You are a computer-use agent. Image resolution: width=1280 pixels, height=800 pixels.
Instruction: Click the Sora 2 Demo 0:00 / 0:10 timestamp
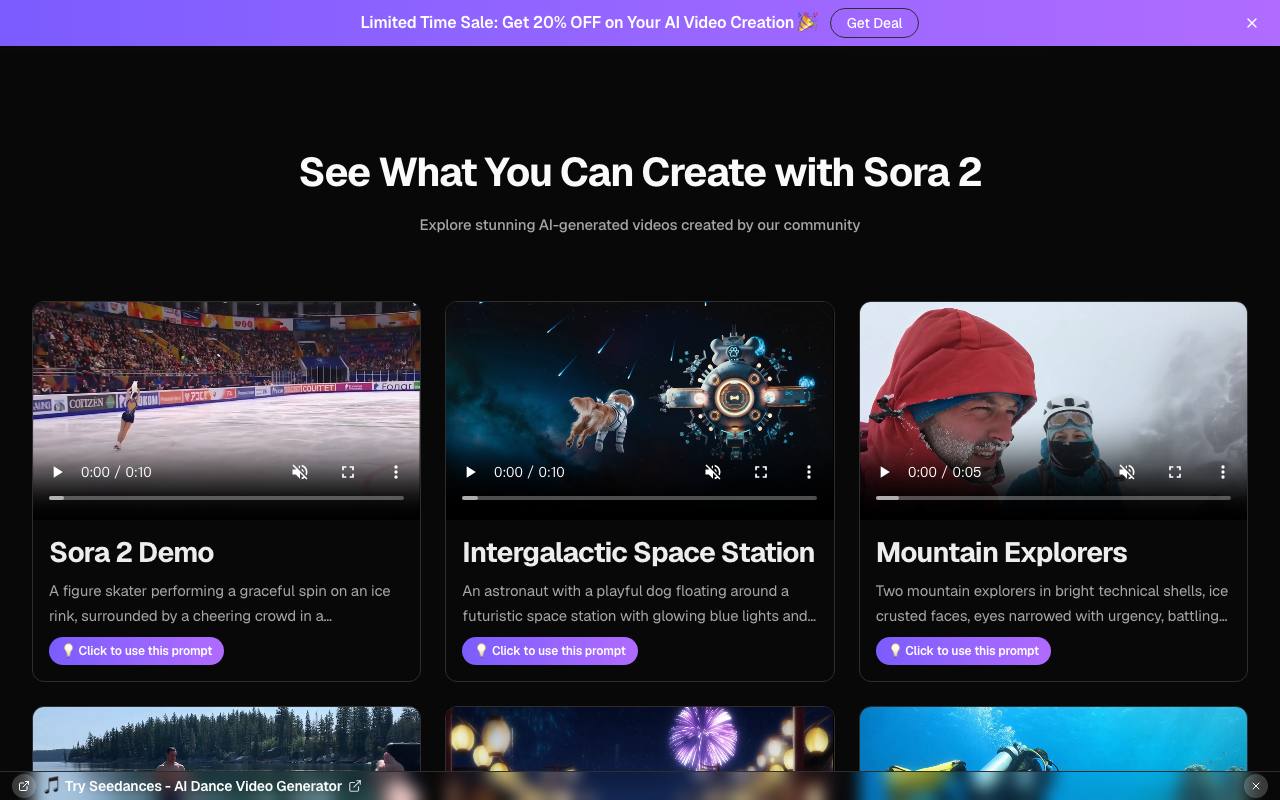[x=116, y=472]
